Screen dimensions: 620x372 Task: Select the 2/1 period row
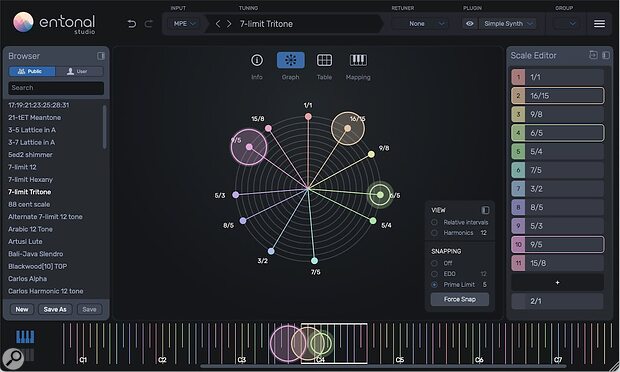[558, 301]
